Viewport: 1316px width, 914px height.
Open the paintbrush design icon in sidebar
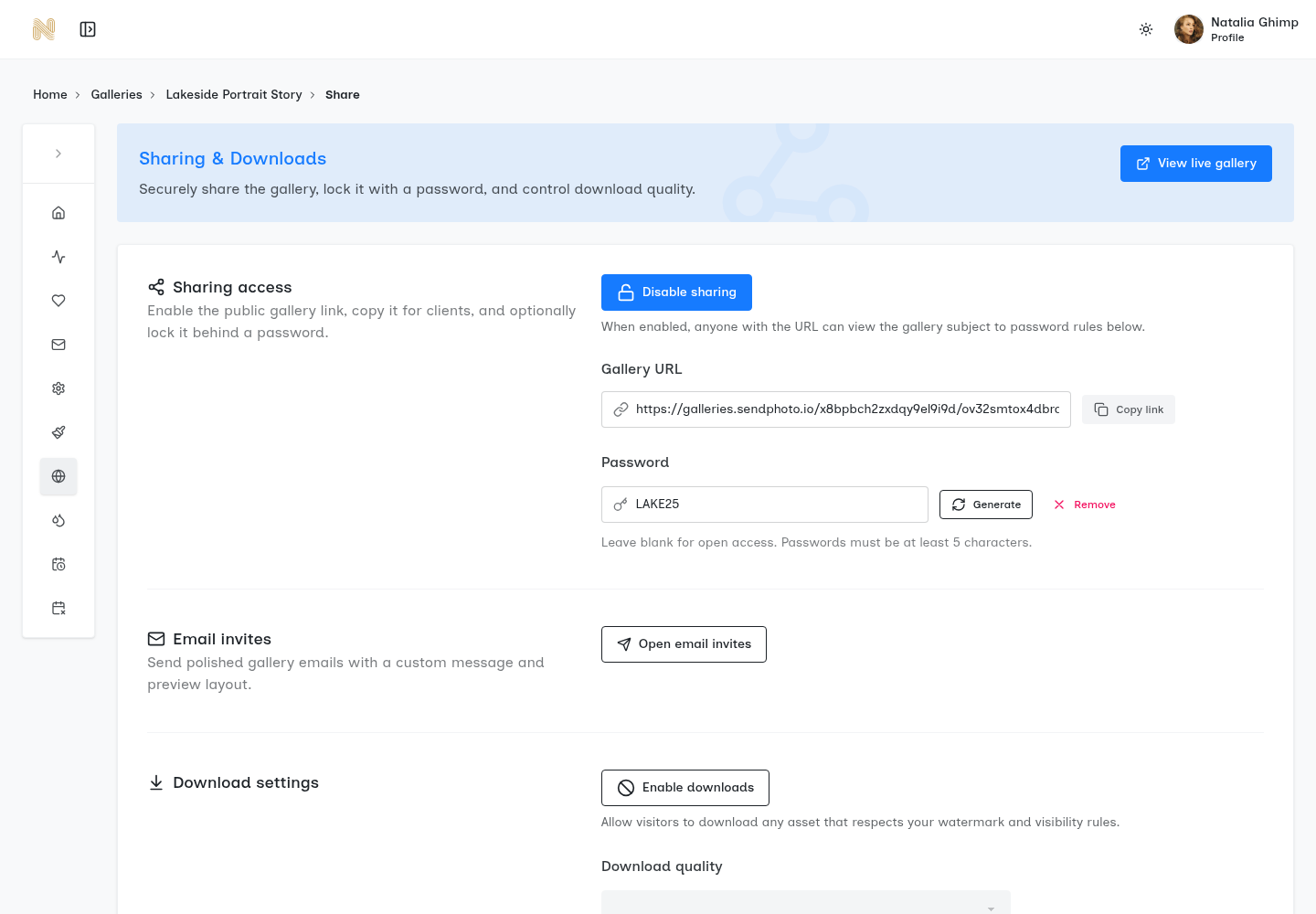58,432
